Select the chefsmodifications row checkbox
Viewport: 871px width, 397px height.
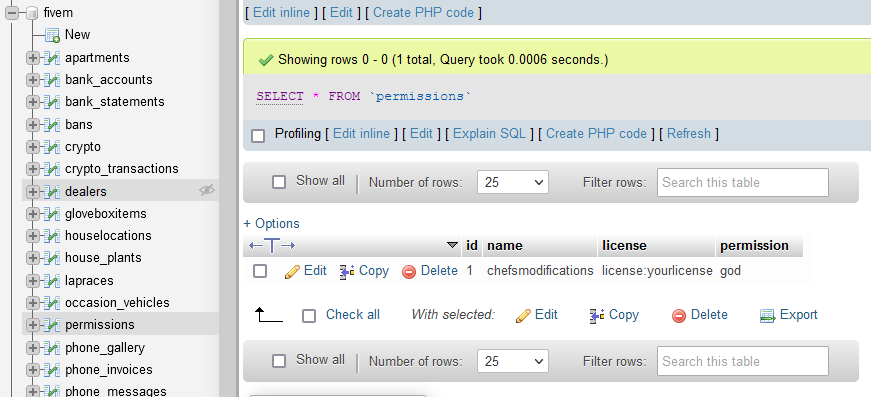coord(260,271)
